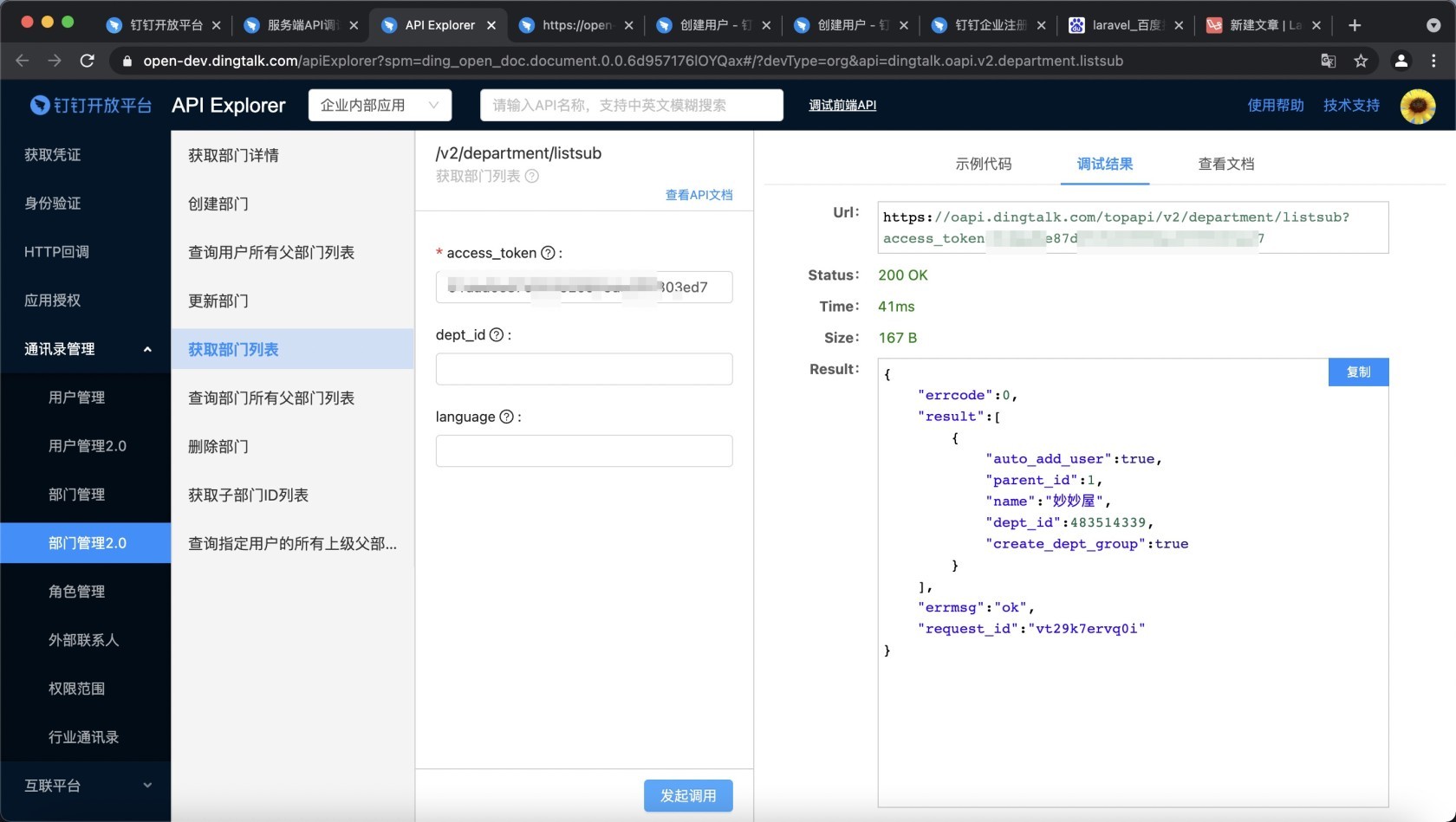Open the 使用帮助 link
The image size is (1456, 822).
(x=1276, y=105)
